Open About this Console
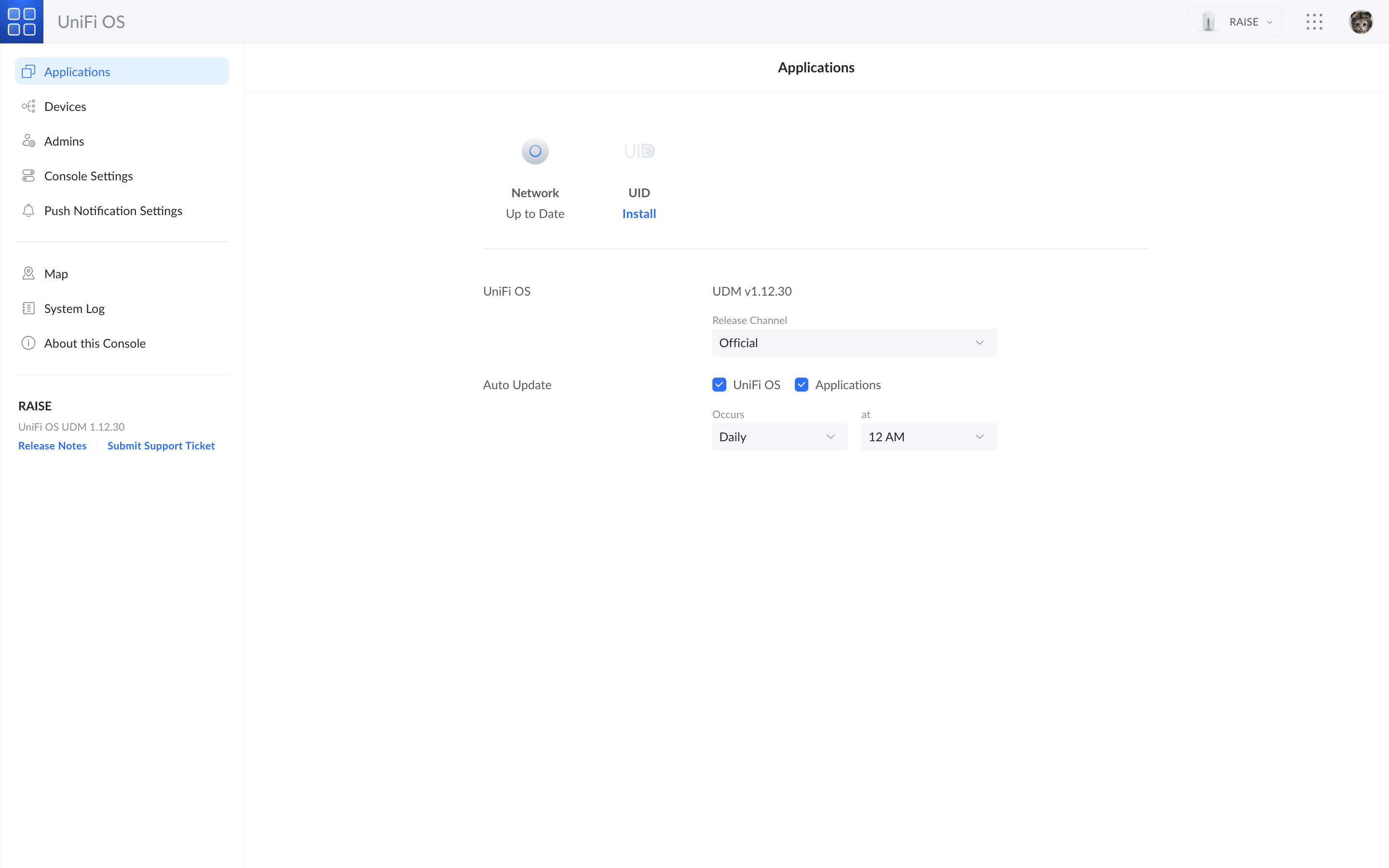The height and width of the screenshot is (868, 1389). [x=122, y=343]
